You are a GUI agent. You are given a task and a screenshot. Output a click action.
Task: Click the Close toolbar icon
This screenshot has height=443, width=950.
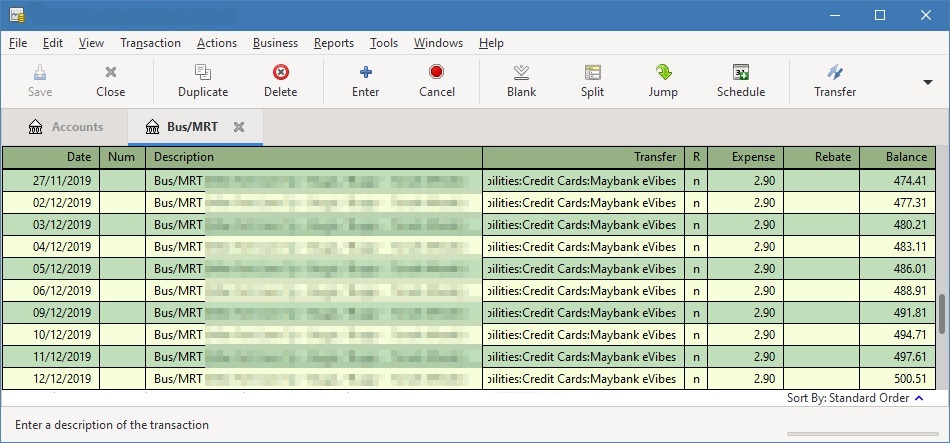110,73
